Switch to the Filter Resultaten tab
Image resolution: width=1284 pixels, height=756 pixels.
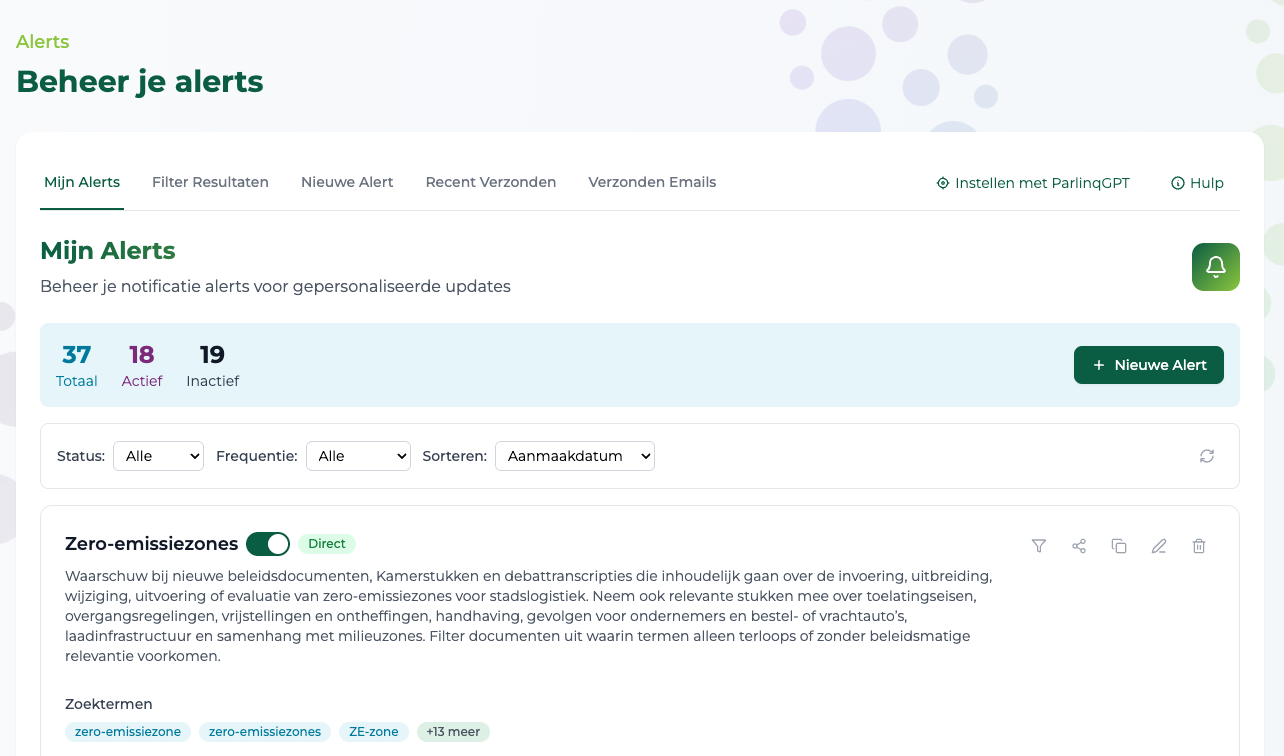click(210, 182)
